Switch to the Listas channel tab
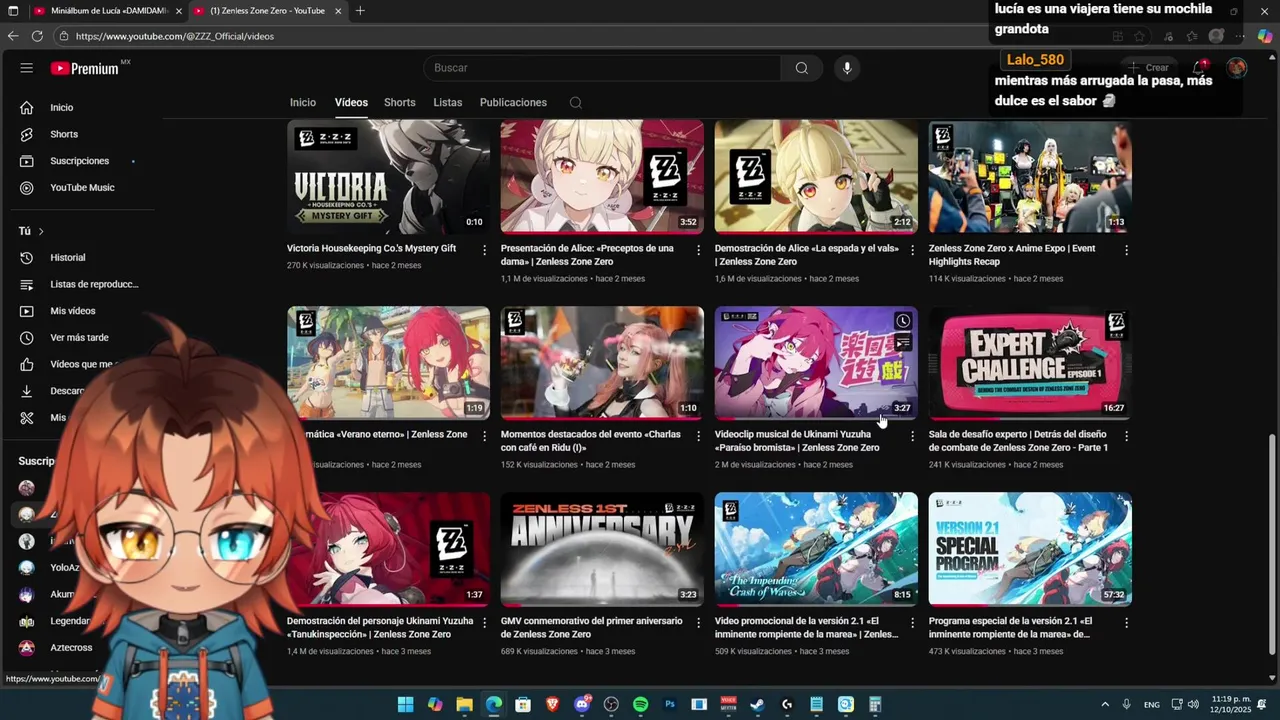This screenshot has width=1280, height=720. pyautogui.click(x=448, y=102)
